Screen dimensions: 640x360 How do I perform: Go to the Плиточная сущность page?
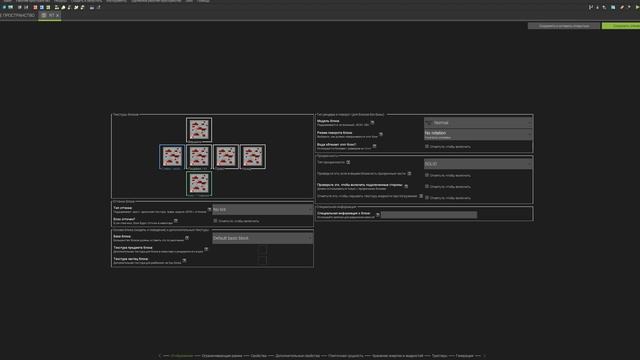click(x=346, y=356)
